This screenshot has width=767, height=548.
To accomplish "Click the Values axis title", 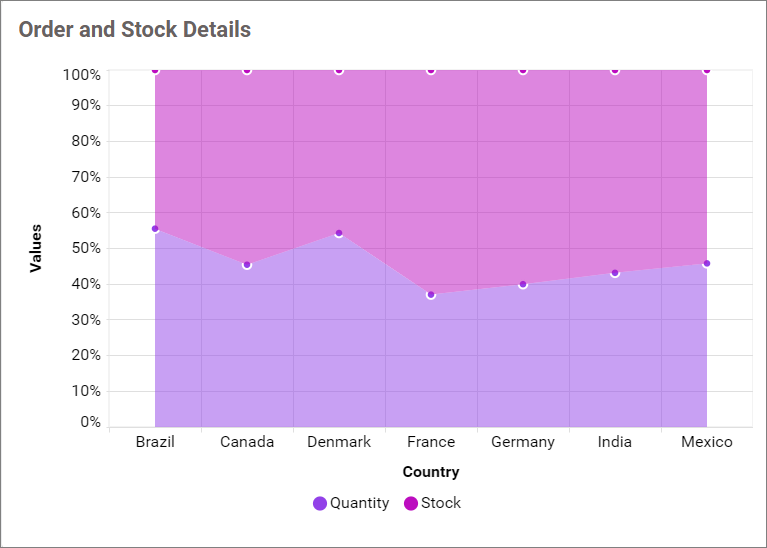I will tap(36, 248).
